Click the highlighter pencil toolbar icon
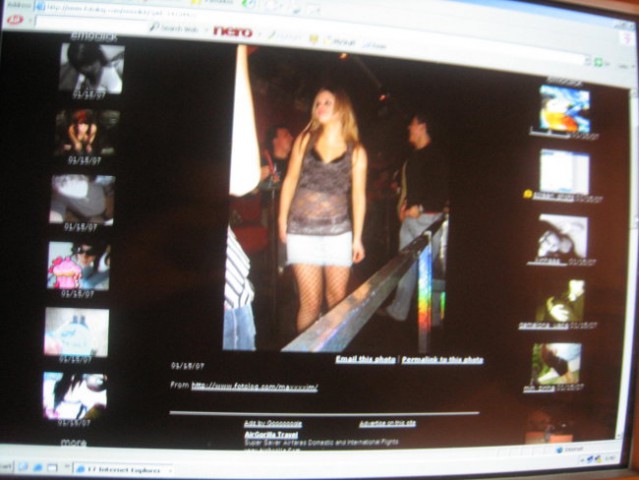Viewport: 639px width, 480px height. pyautogui.click(x=272, y=35)
